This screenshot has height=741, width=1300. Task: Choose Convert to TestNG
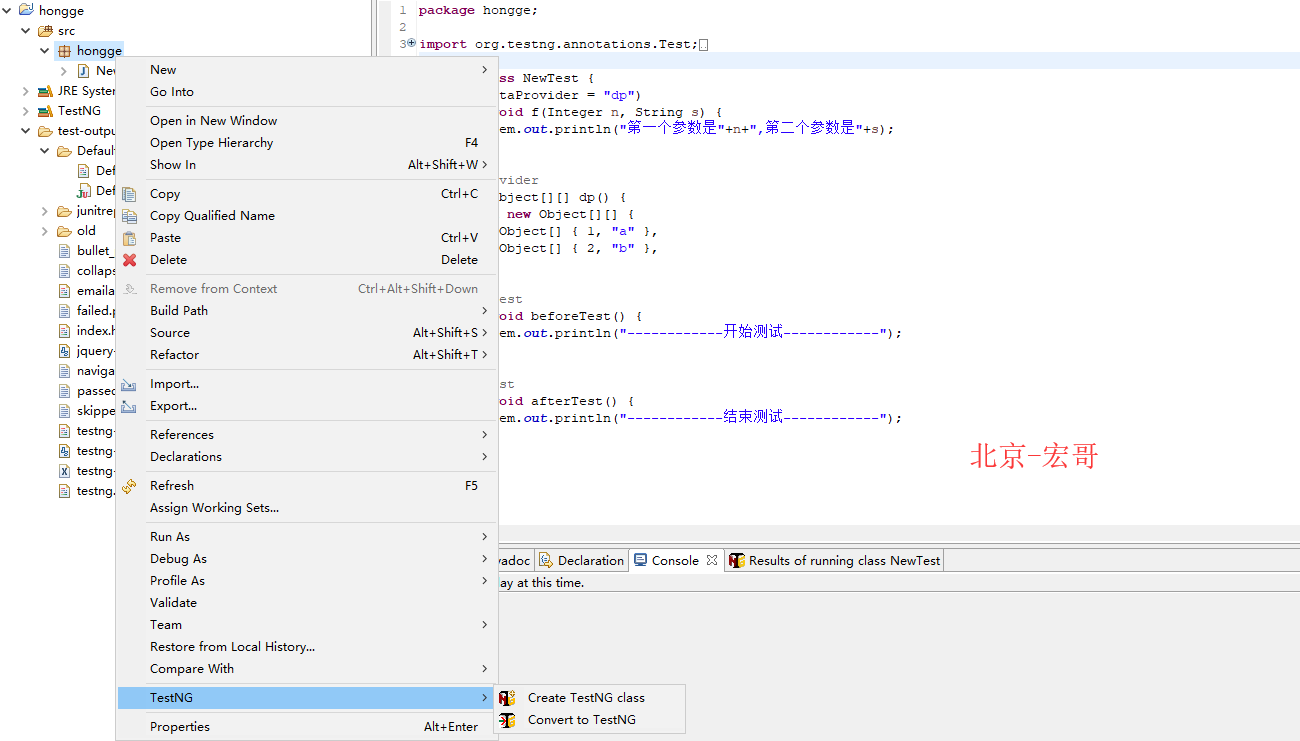click(590, 720)
